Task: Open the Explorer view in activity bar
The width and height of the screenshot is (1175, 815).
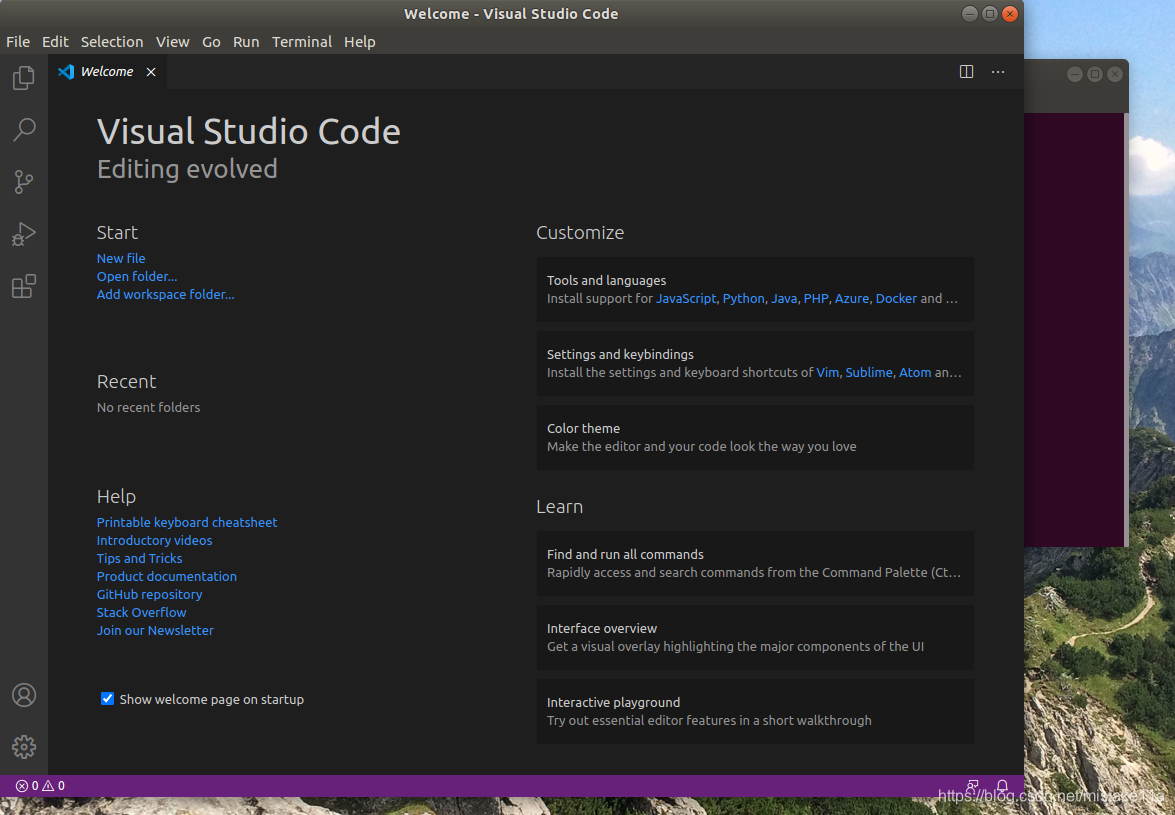Action: 23,78
